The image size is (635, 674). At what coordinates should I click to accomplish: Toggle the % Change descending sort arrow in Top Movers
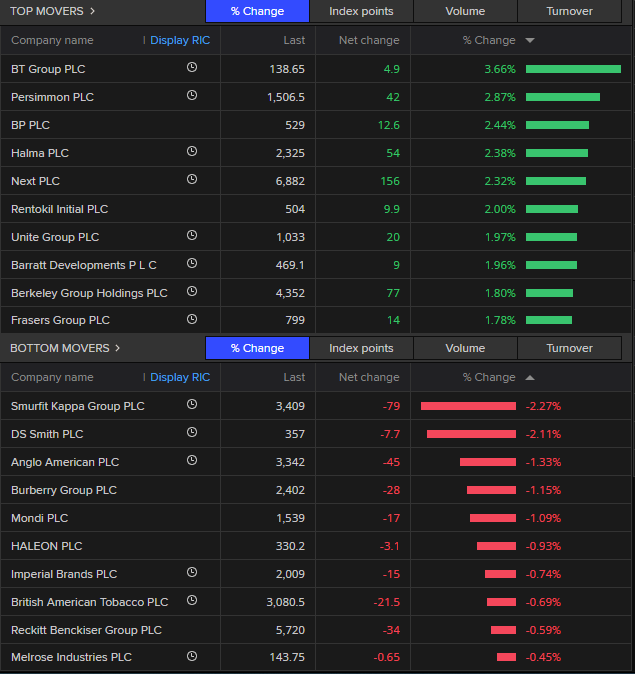point(530,40)
